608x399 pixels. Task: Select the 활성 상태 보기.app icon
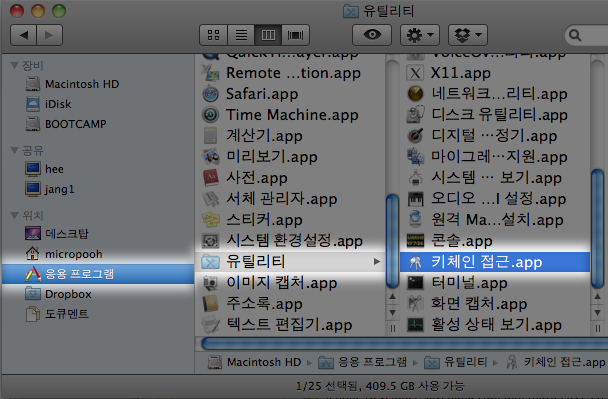(415, 325)
